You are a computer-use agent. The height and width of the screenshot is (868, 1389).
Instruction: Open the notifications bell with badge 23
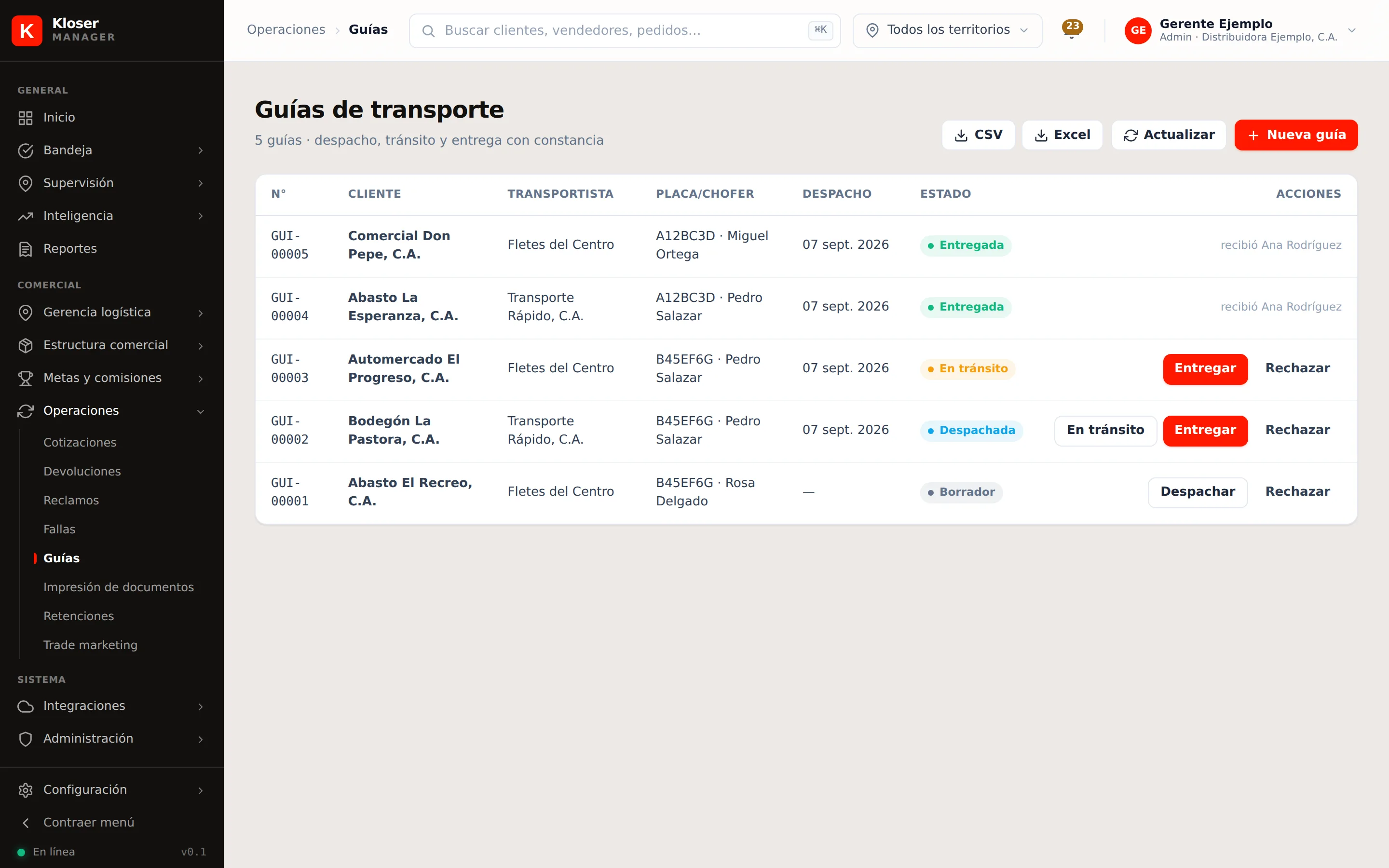click(1072, 29)
